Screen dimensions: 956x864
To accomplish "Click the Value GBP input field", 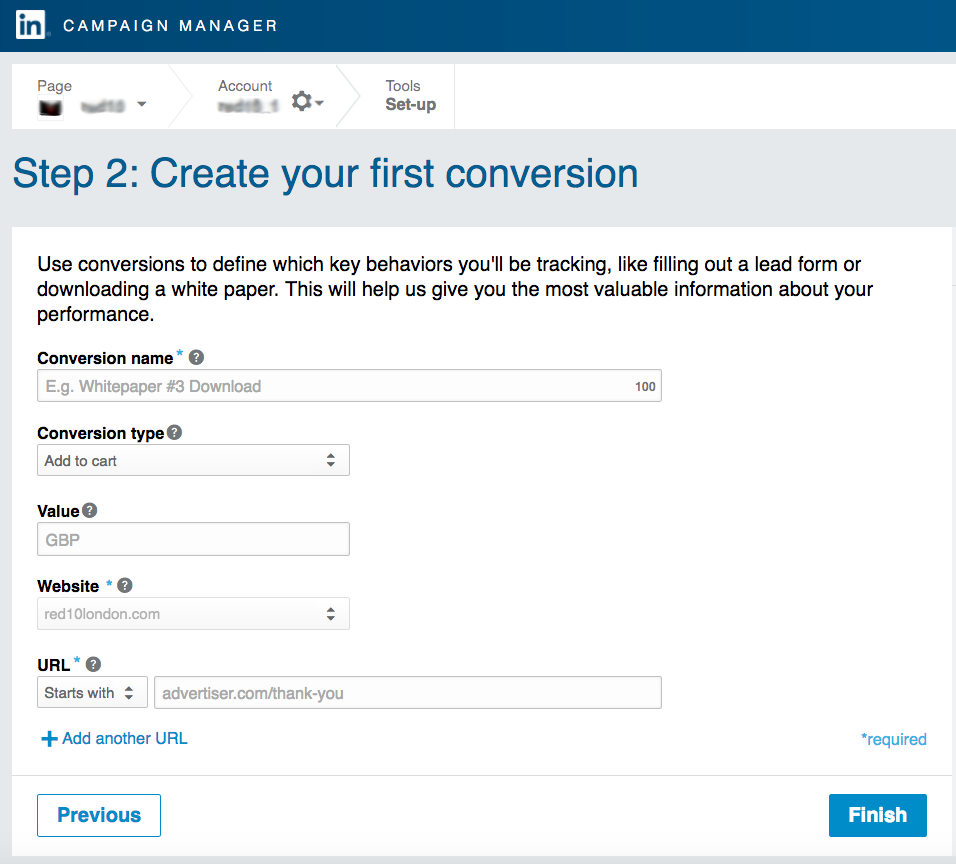I will [193, 539].
